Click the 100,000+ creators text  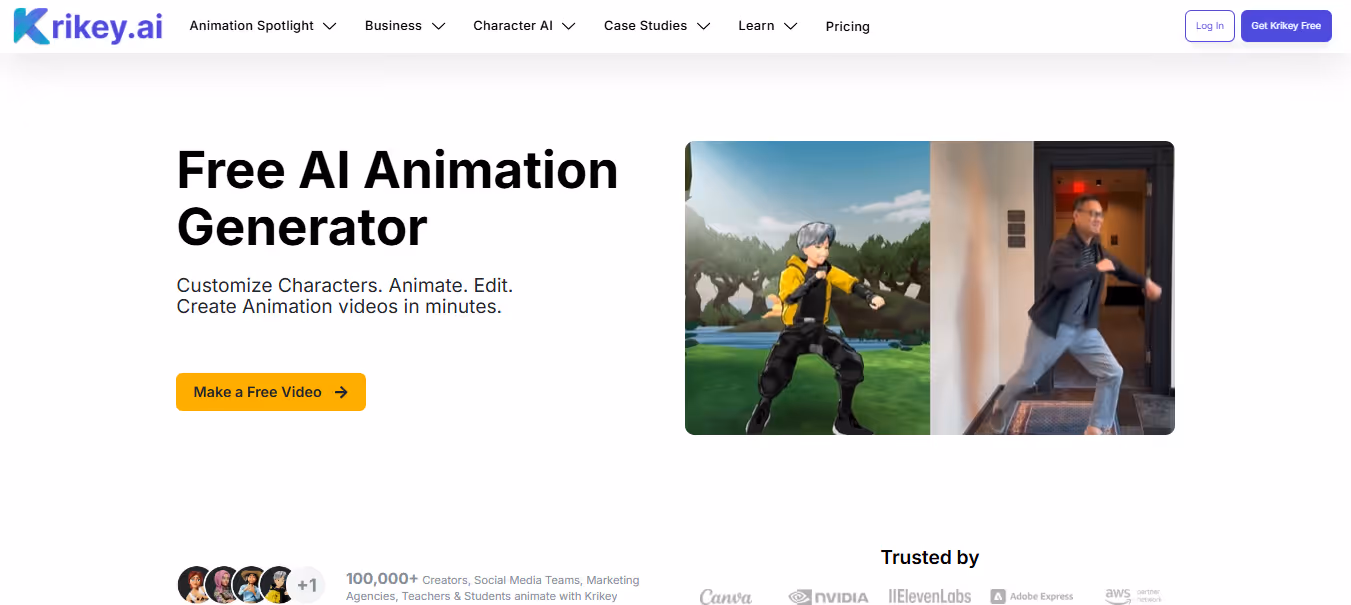coord(492,587)
